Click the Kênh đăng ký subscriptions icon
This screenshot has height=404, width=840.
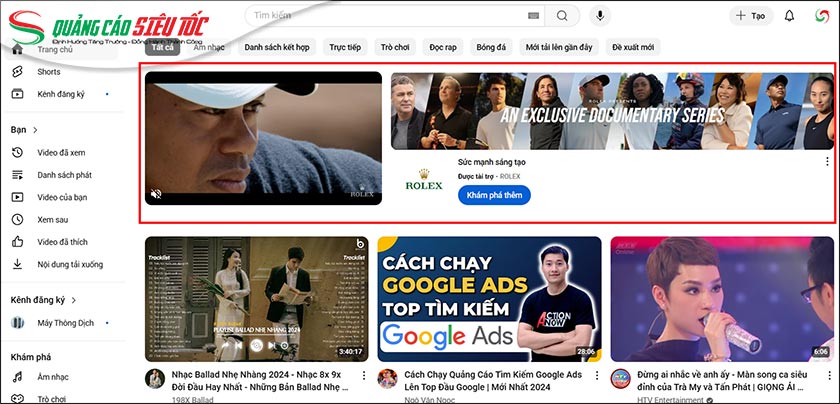pos(17,94)
